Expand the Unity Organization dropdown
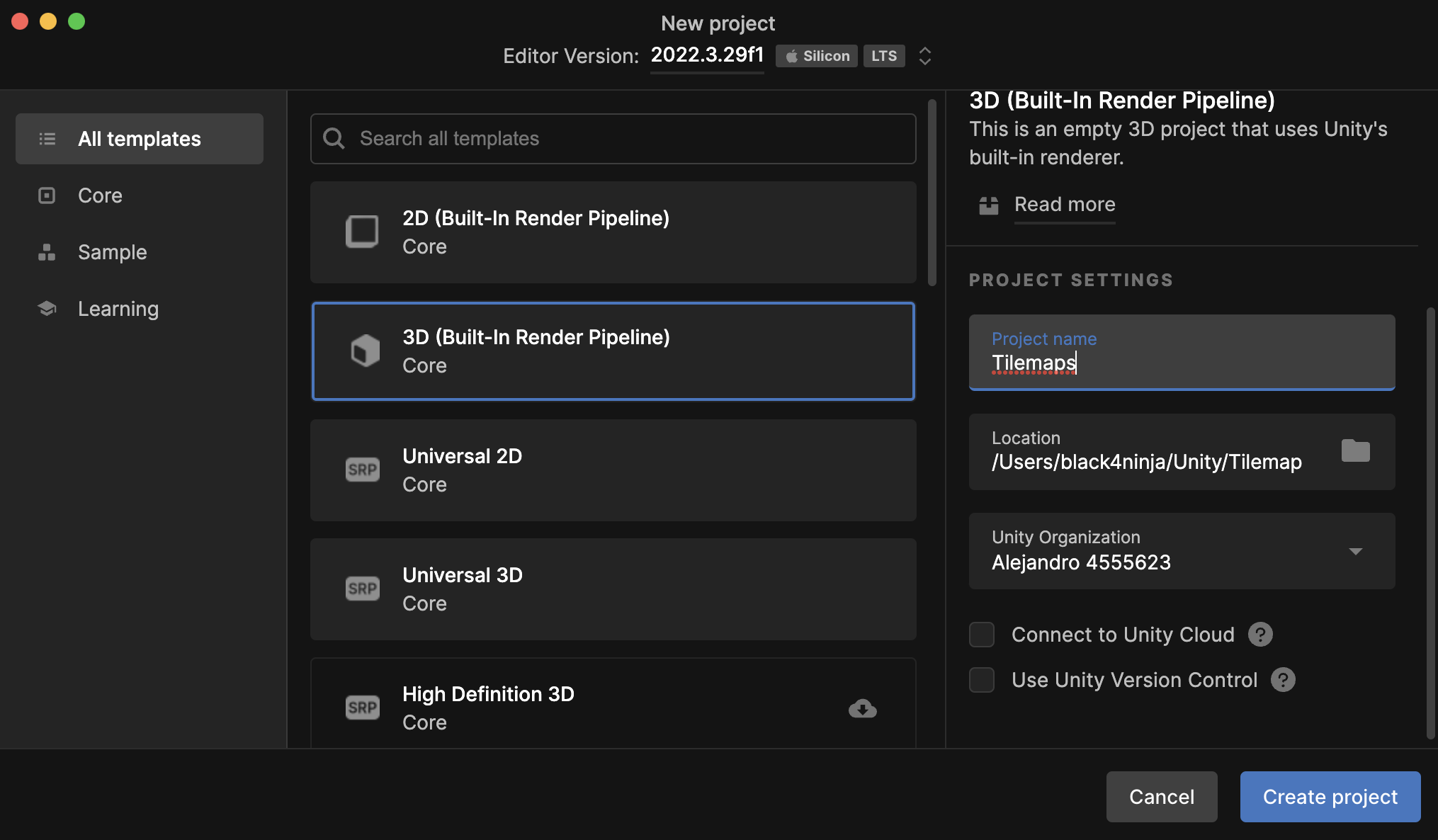 [x=1355, y=551]
